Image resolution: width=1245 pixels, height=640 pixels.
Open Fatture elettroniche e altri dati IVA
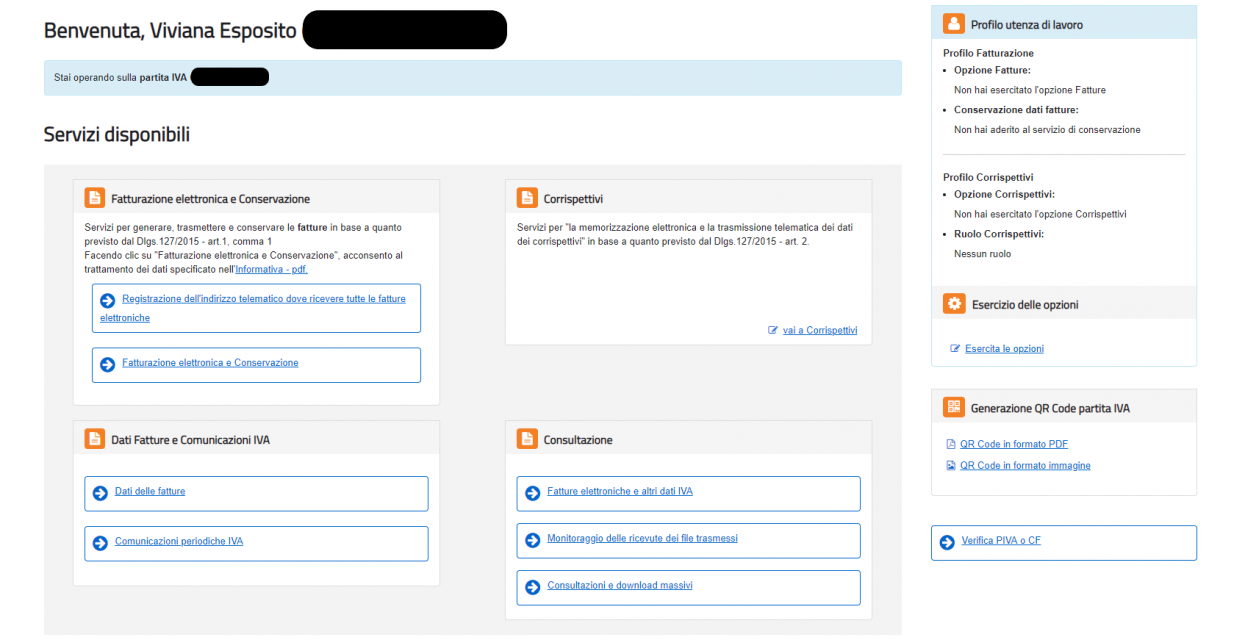coord(620,491)
